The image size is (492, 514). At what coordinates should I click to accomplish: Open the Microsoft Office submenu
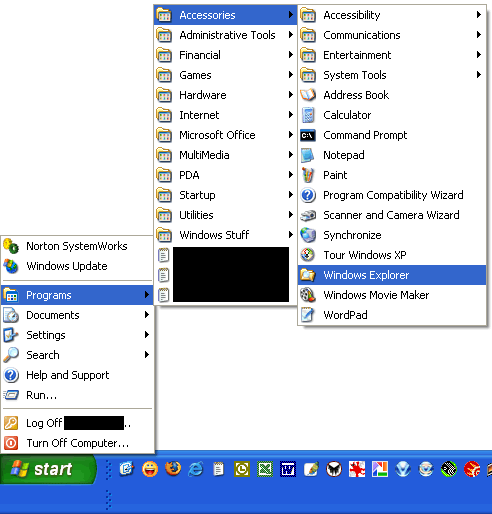click(x=225, y=135)
